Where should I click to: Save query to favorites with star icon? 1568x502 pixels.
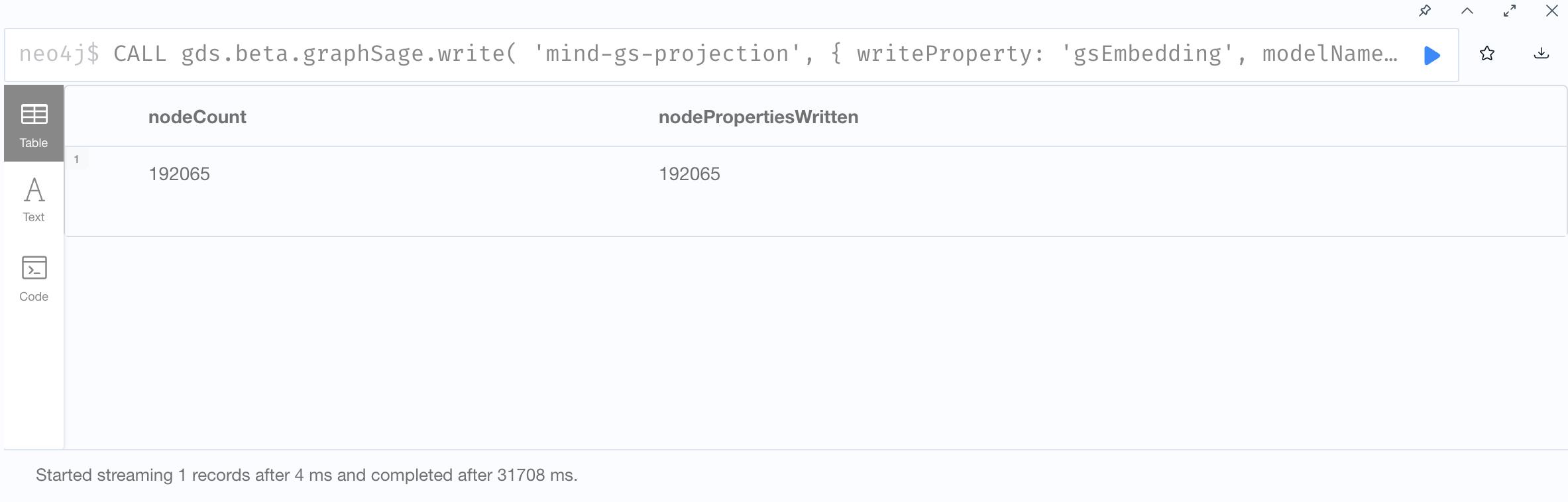click(x=1486, y=54)
